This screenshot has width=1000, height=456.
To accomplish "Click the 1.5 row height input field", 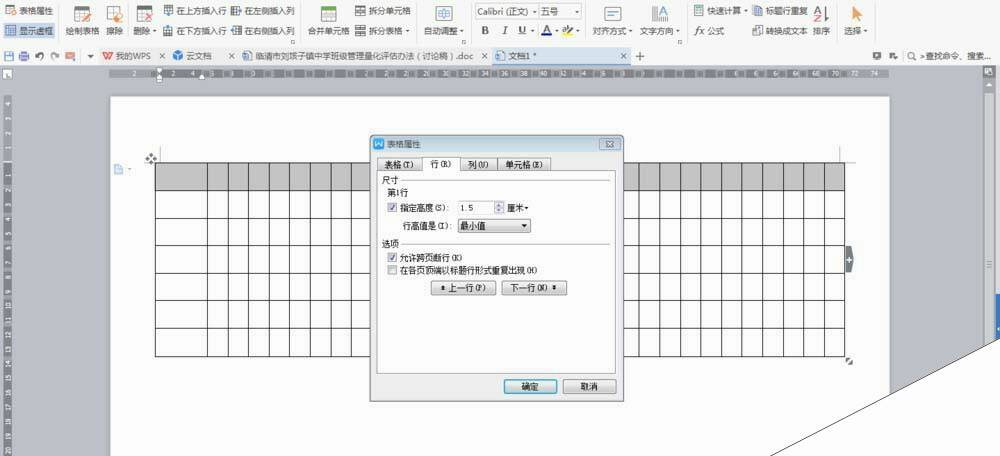I will tap(476, 207).
